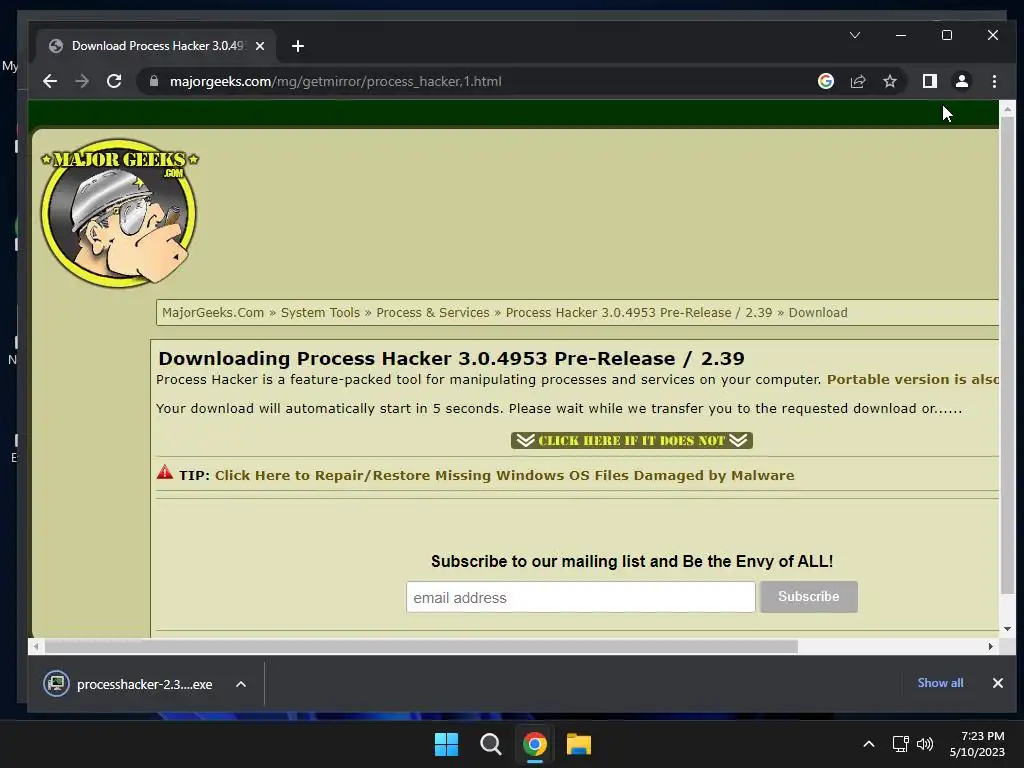The width and height of the screenshot is (1024, 768).
Task: Click the 'Click here if it does not' button
Action: point(632,440)
